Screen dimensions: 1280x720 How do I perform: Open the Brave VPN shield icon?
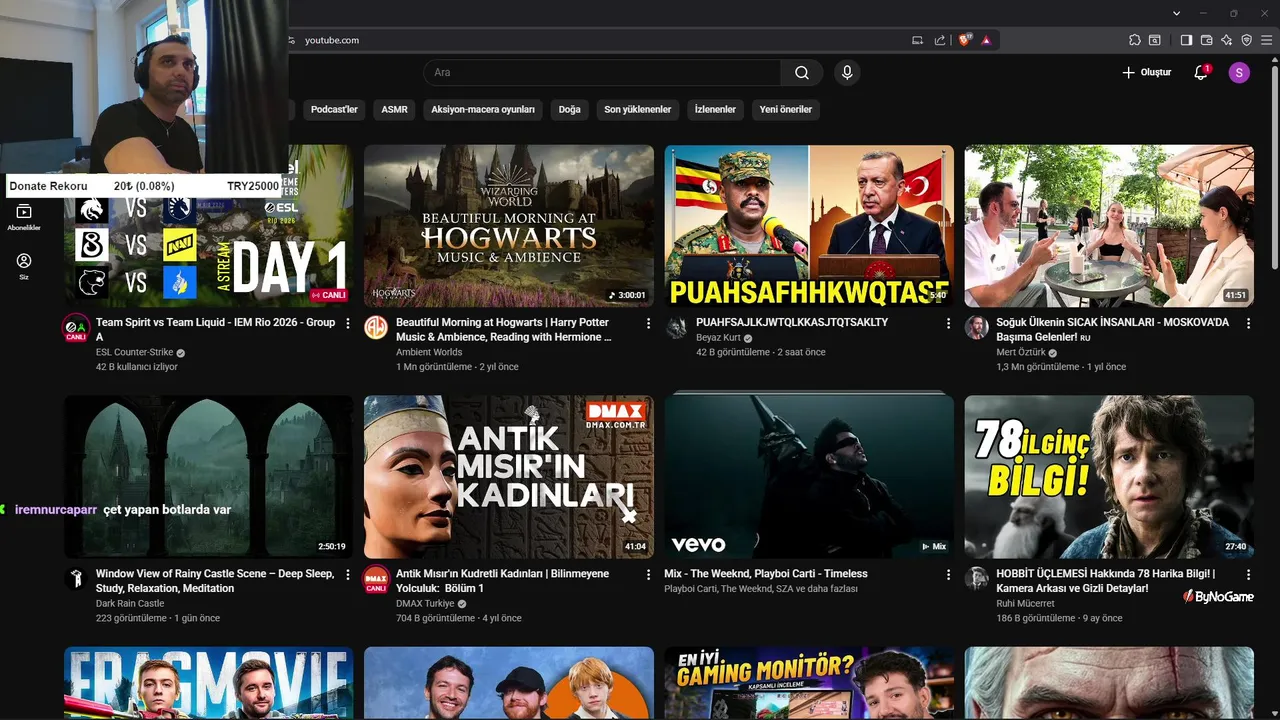(1246, 40)
